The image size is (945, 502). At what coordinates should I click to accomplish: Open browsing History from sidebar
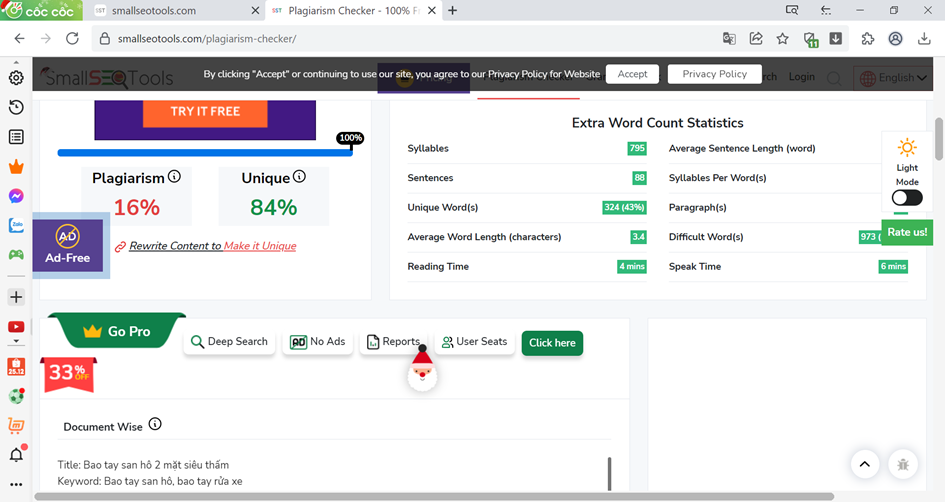tap(16, 107)
